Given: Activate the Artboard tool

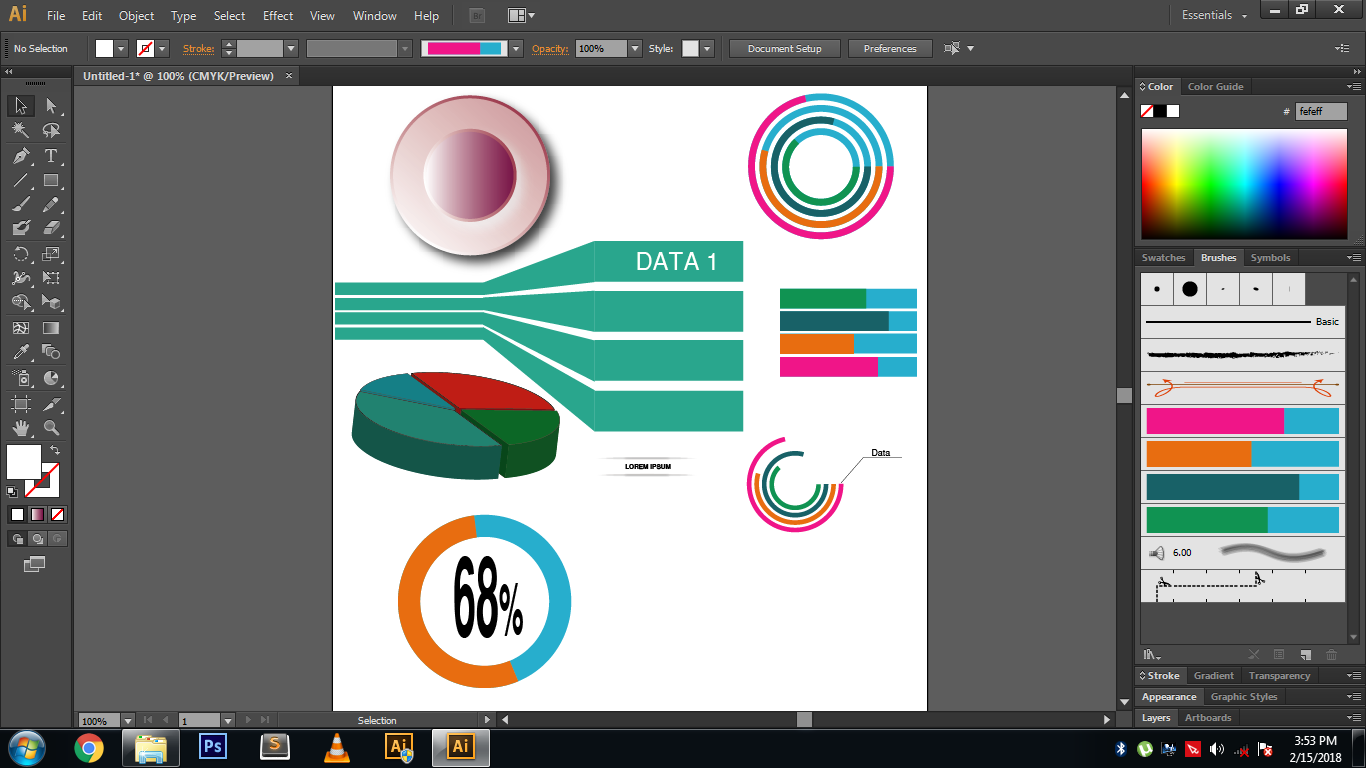Looking at the screenshot, I should pyautogui.click(x=20, y=404).
